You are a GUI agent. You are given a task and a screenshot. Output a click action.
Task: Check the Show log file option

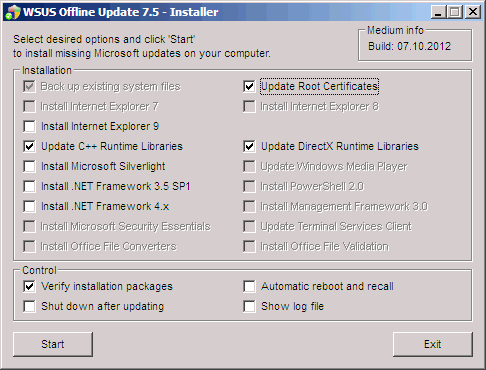click(249, 307)
